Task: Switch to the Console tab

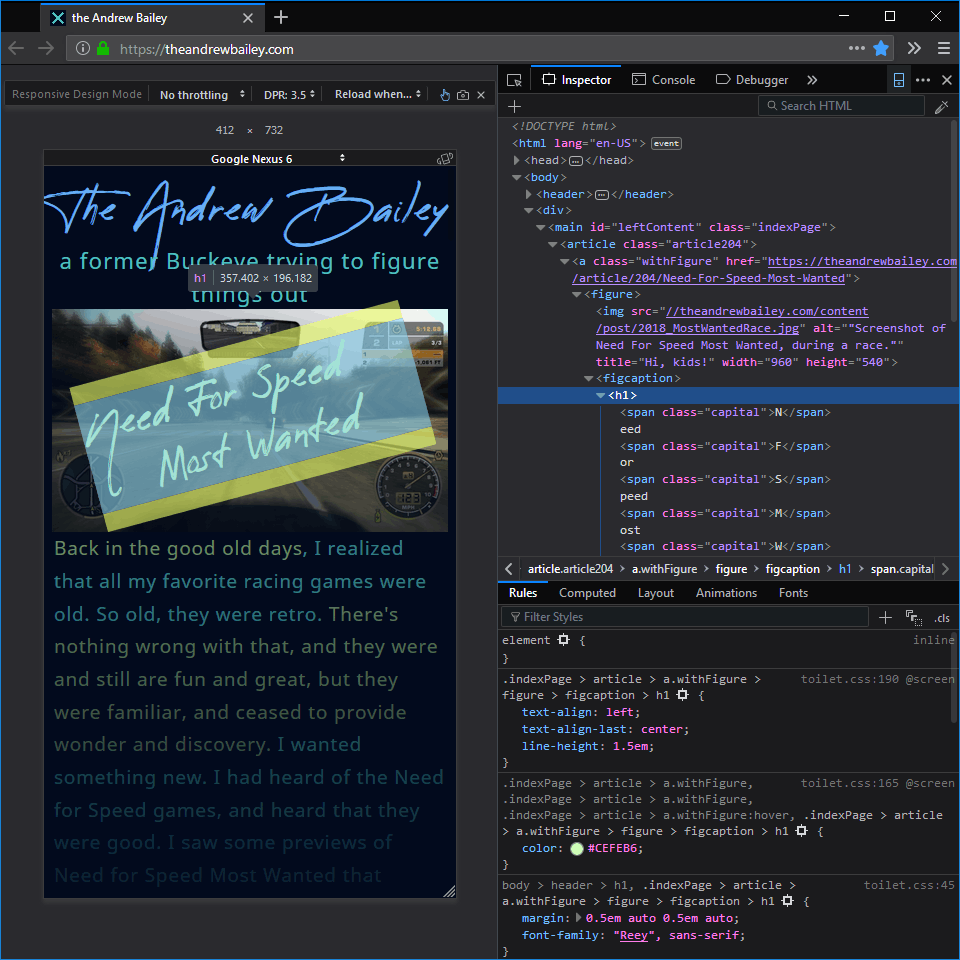Action: tap(664, 80)
